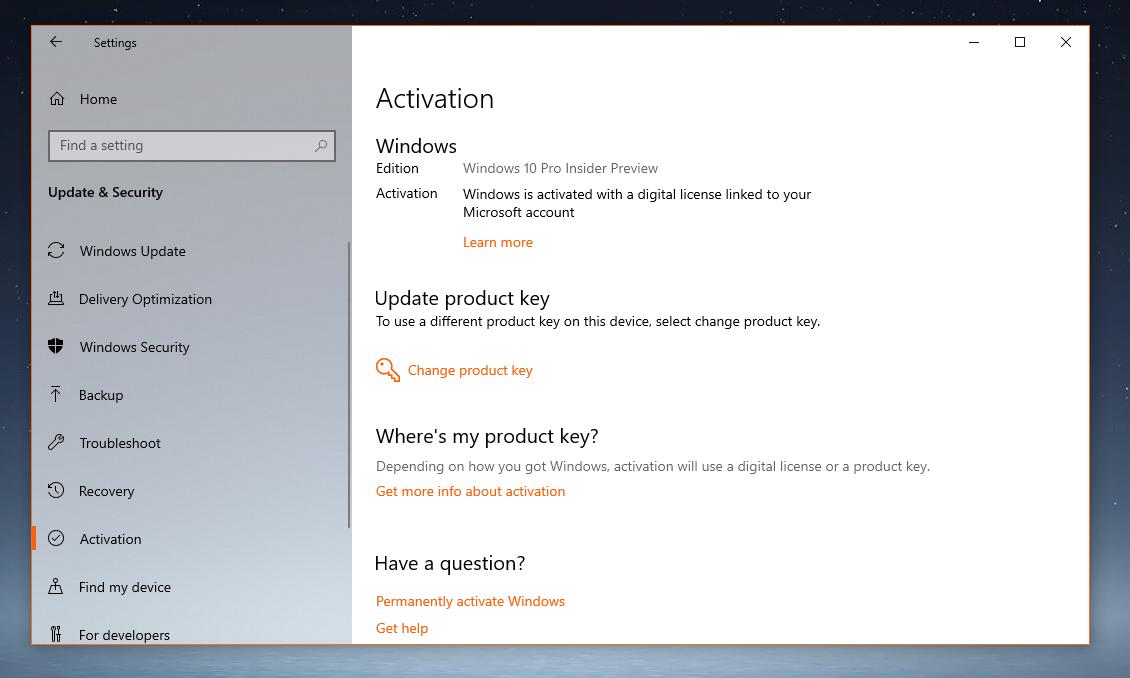Click the Recovery clock icon

(56, 491)
